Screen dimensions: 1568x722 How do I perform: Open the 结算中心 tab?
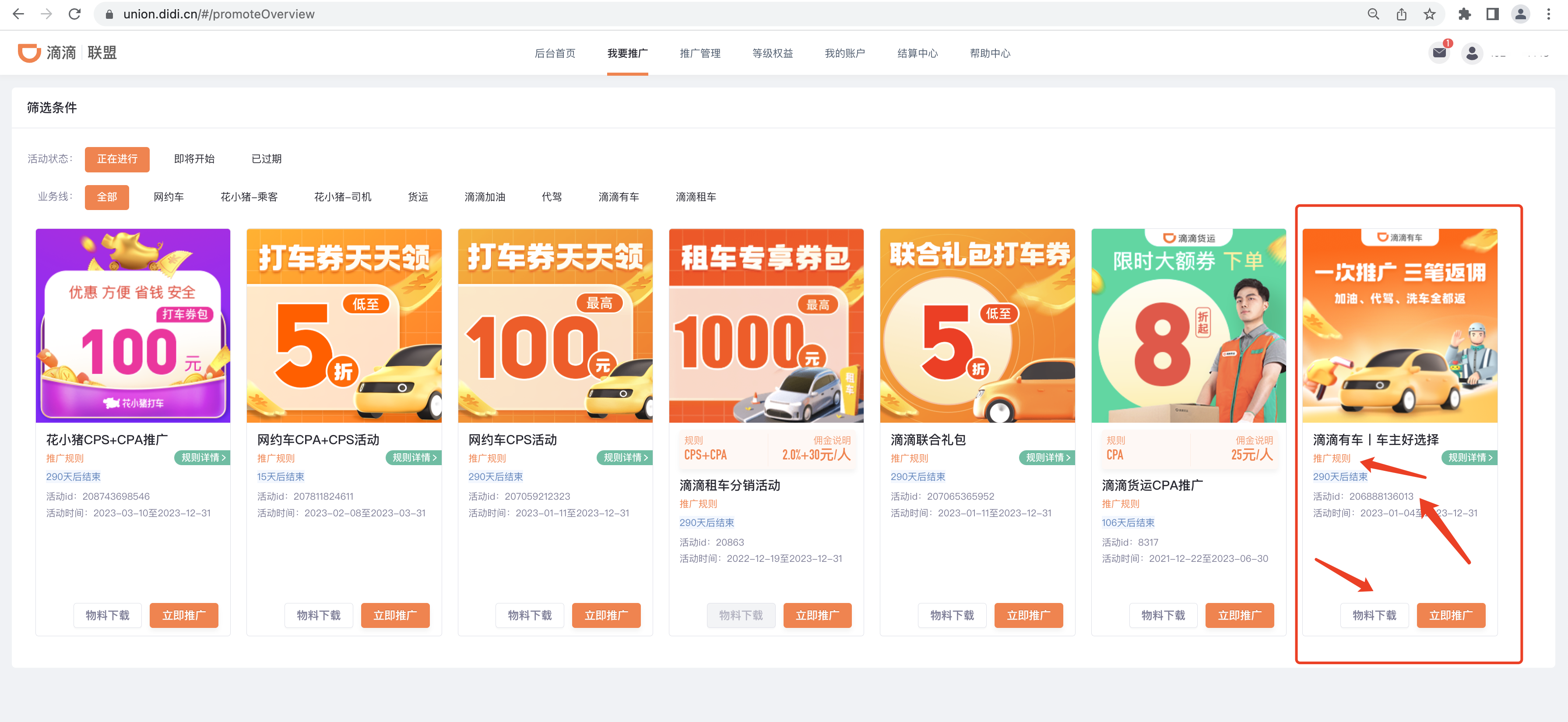click(918, 53)
